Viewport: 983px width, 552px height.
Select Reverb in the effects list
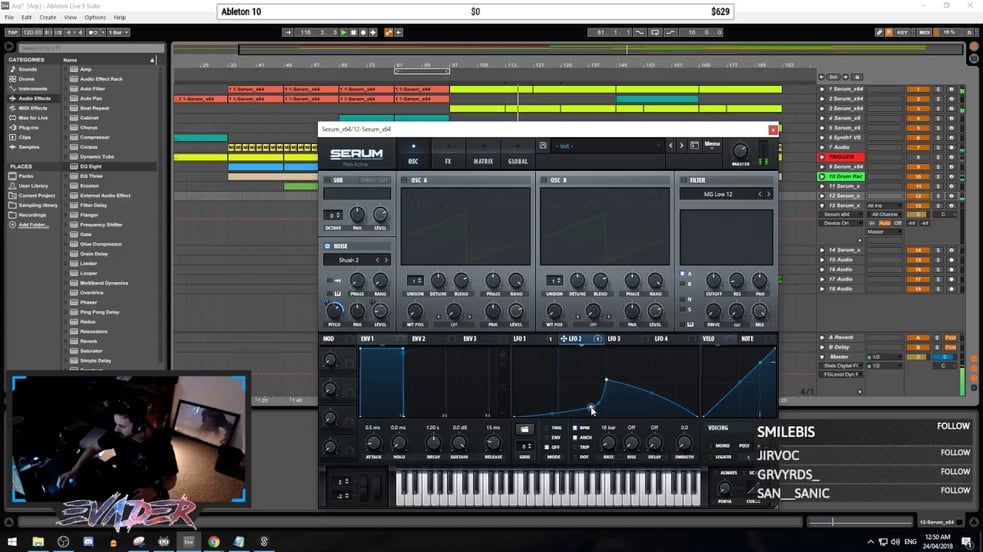click(88, 341)
